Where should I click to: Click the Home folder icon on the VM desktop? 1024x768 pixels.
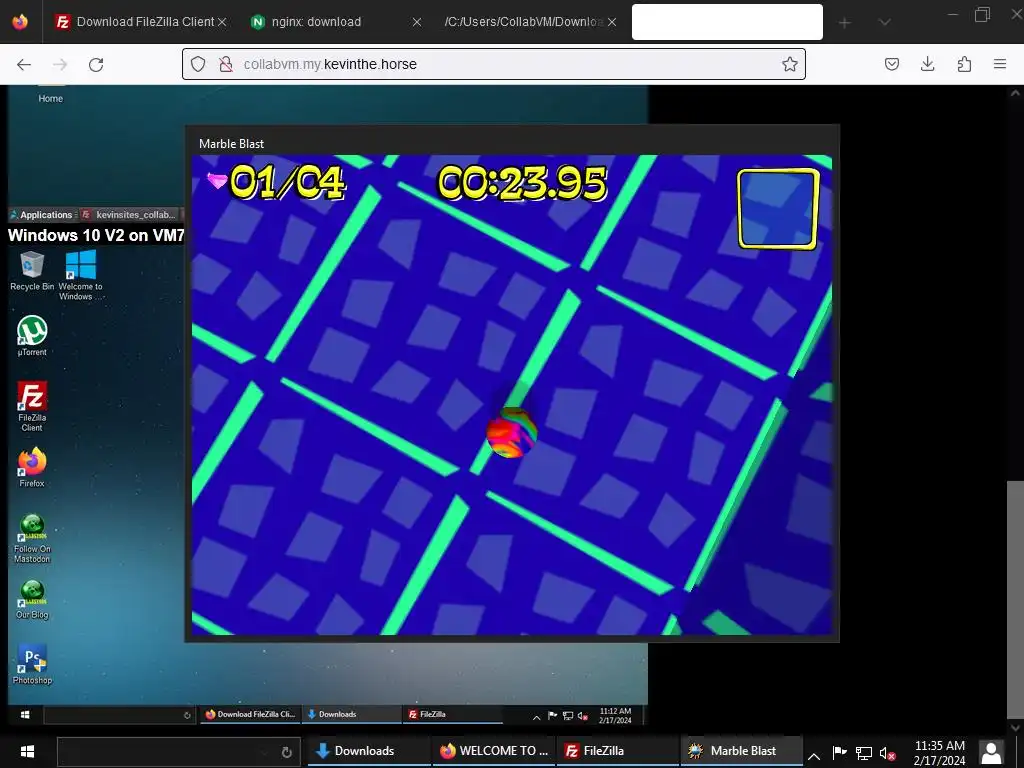click(50, 94)
